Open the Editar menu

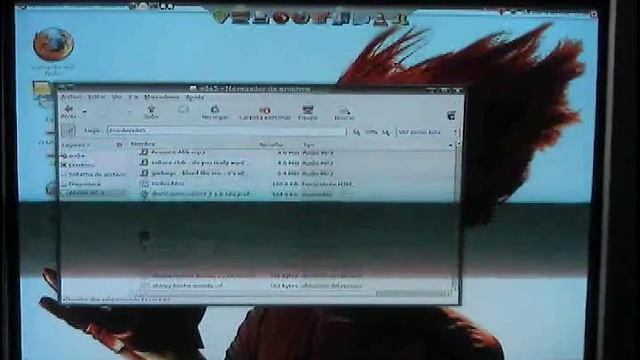tap(97, 97)
